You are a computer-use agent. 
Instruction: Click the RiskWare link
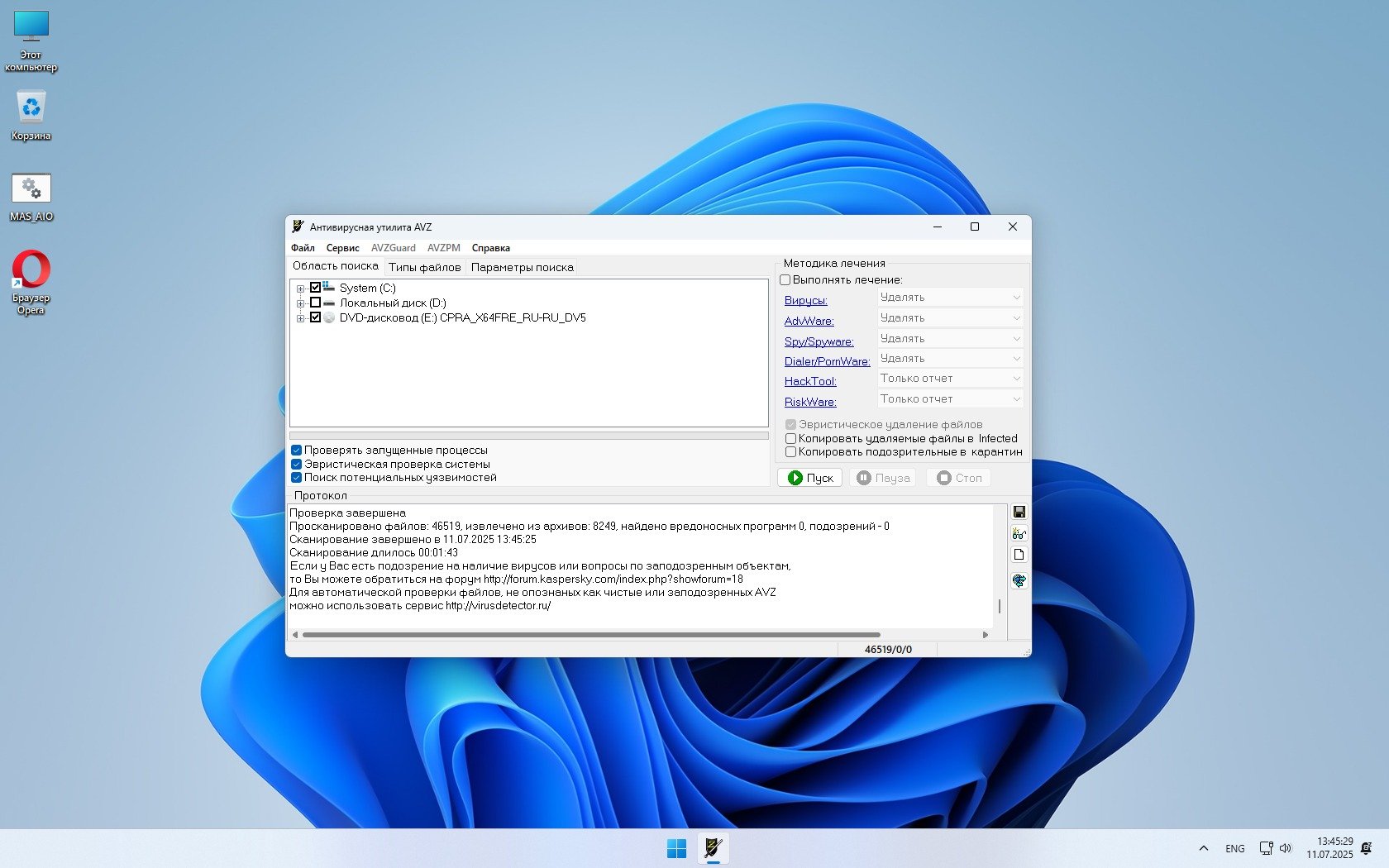(x=810, y=402)
